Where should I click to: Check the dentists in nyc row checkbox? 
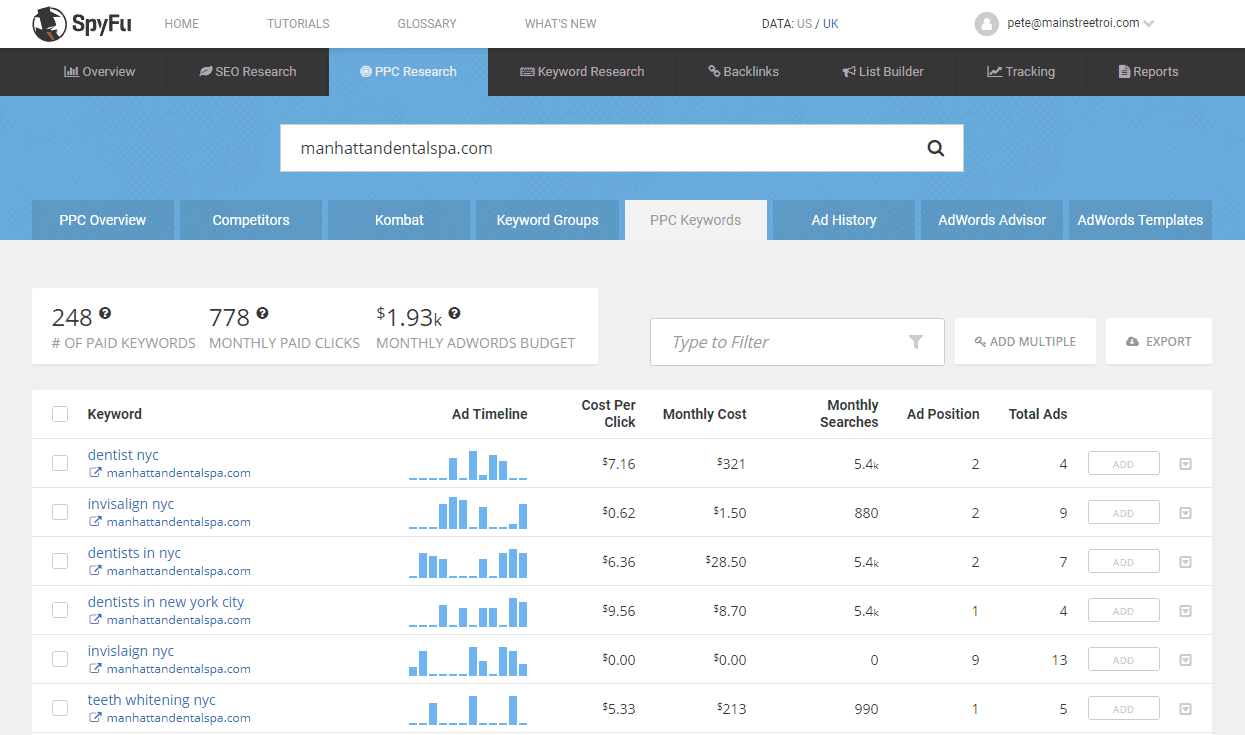click(x=60, y=561)
